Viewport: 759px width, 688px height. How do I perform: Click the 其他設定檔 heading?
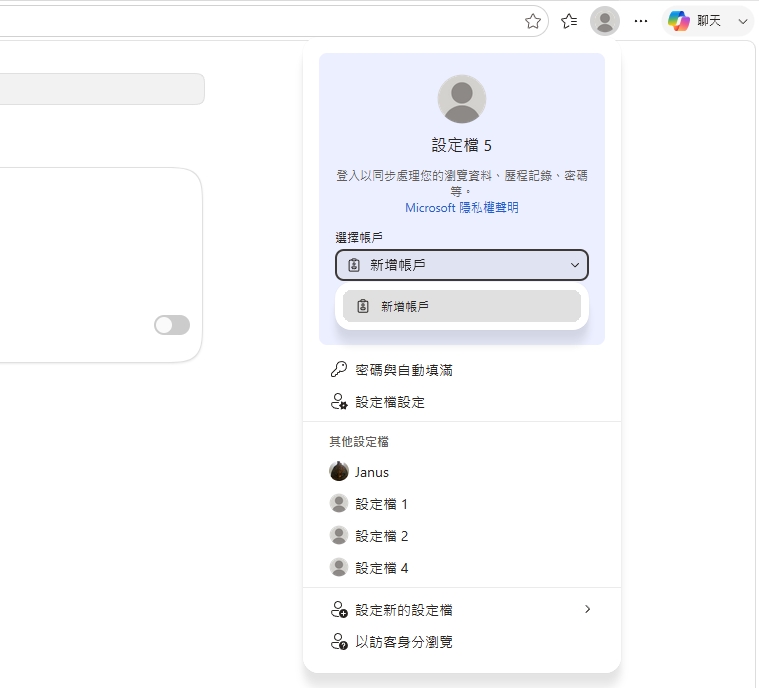359,442
